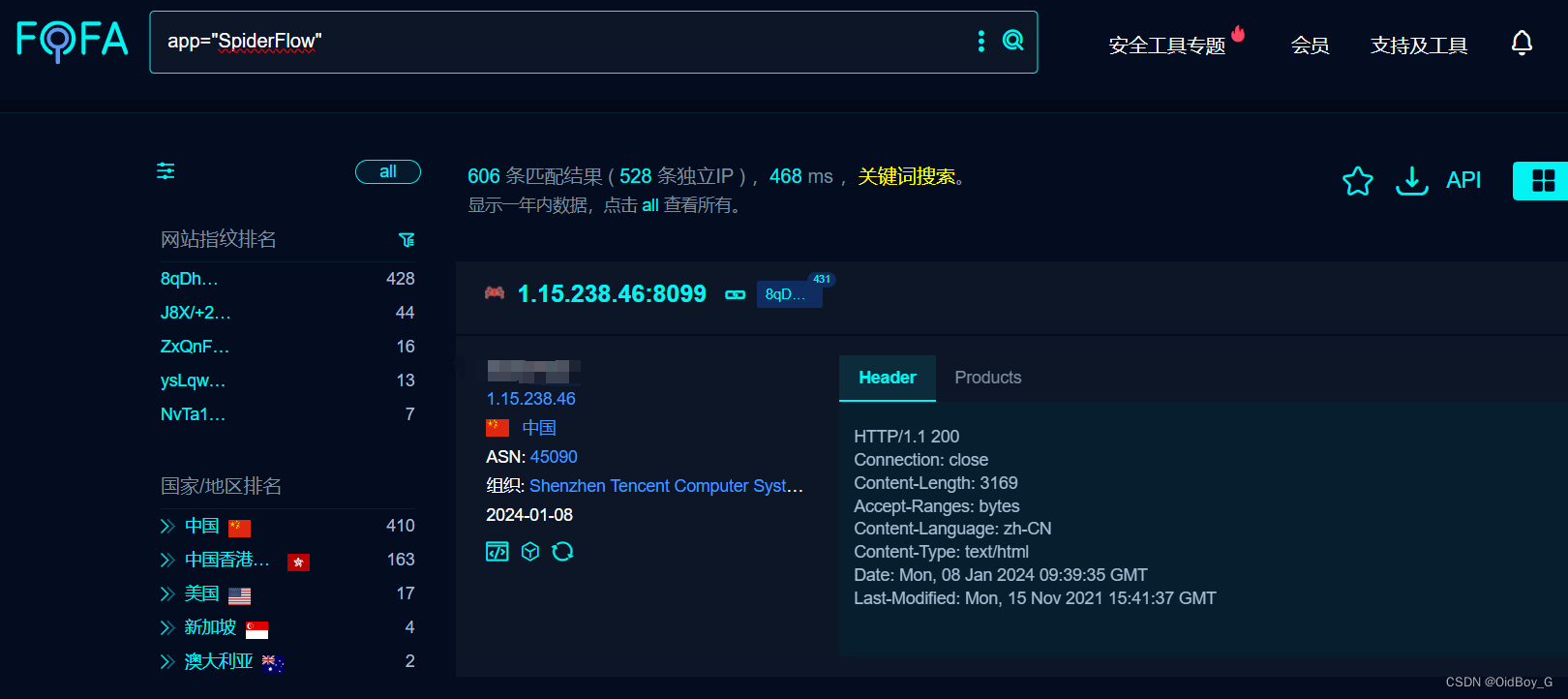
Task: Click the HTTP/1.1 200 header line
Action: [x=907, y=437]
